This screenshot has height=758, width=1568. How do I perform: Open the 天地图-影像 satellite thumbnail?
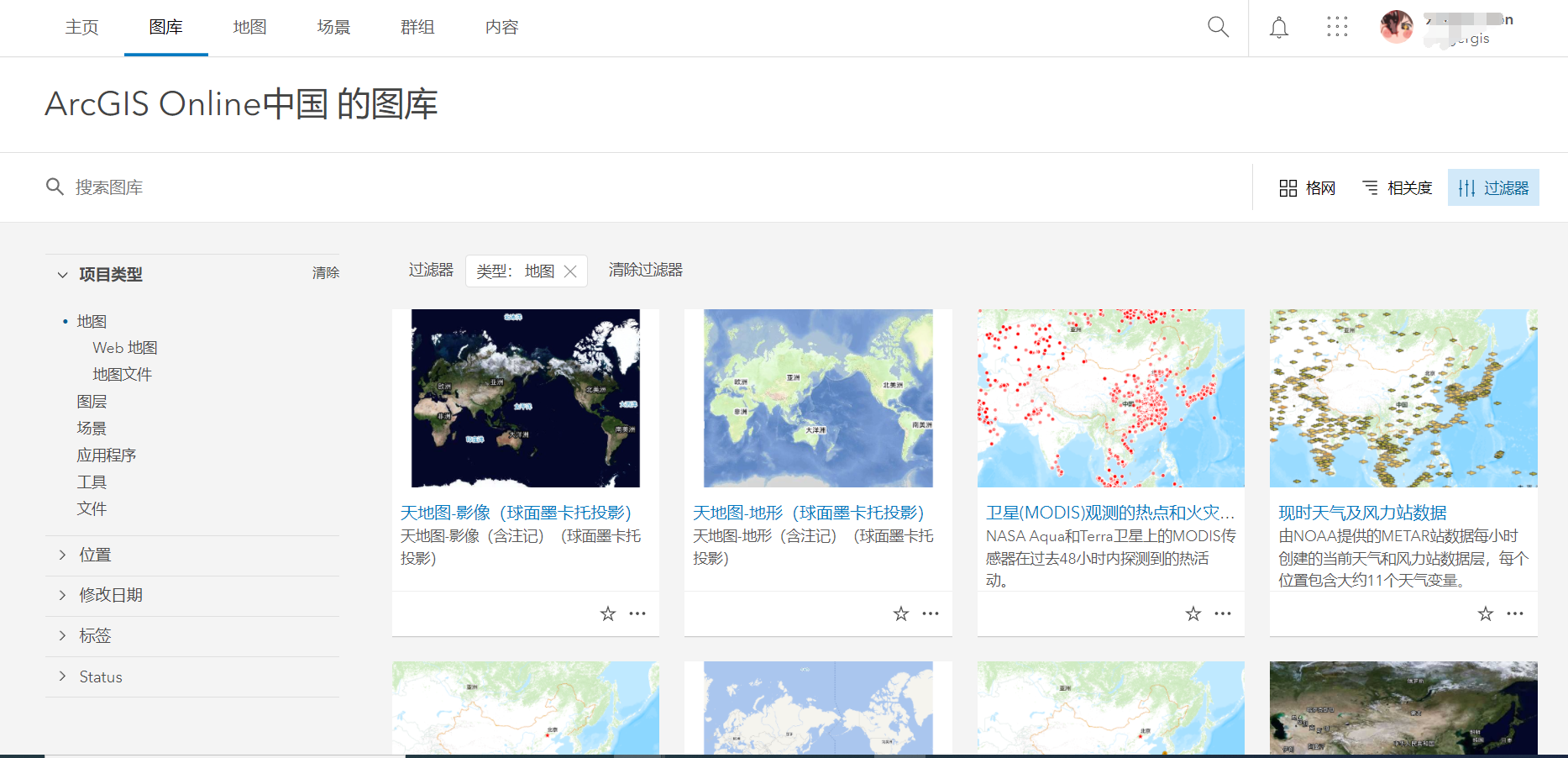[526, 398]
